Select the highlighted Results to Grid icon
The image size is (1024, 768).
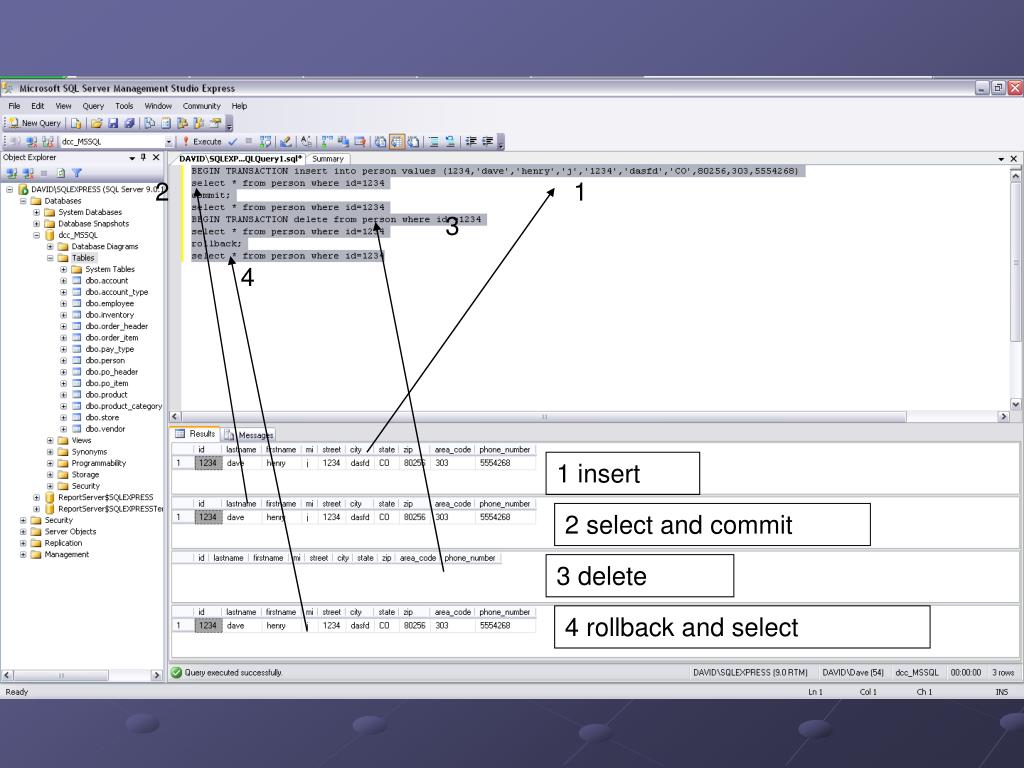[x=397, y=141]
